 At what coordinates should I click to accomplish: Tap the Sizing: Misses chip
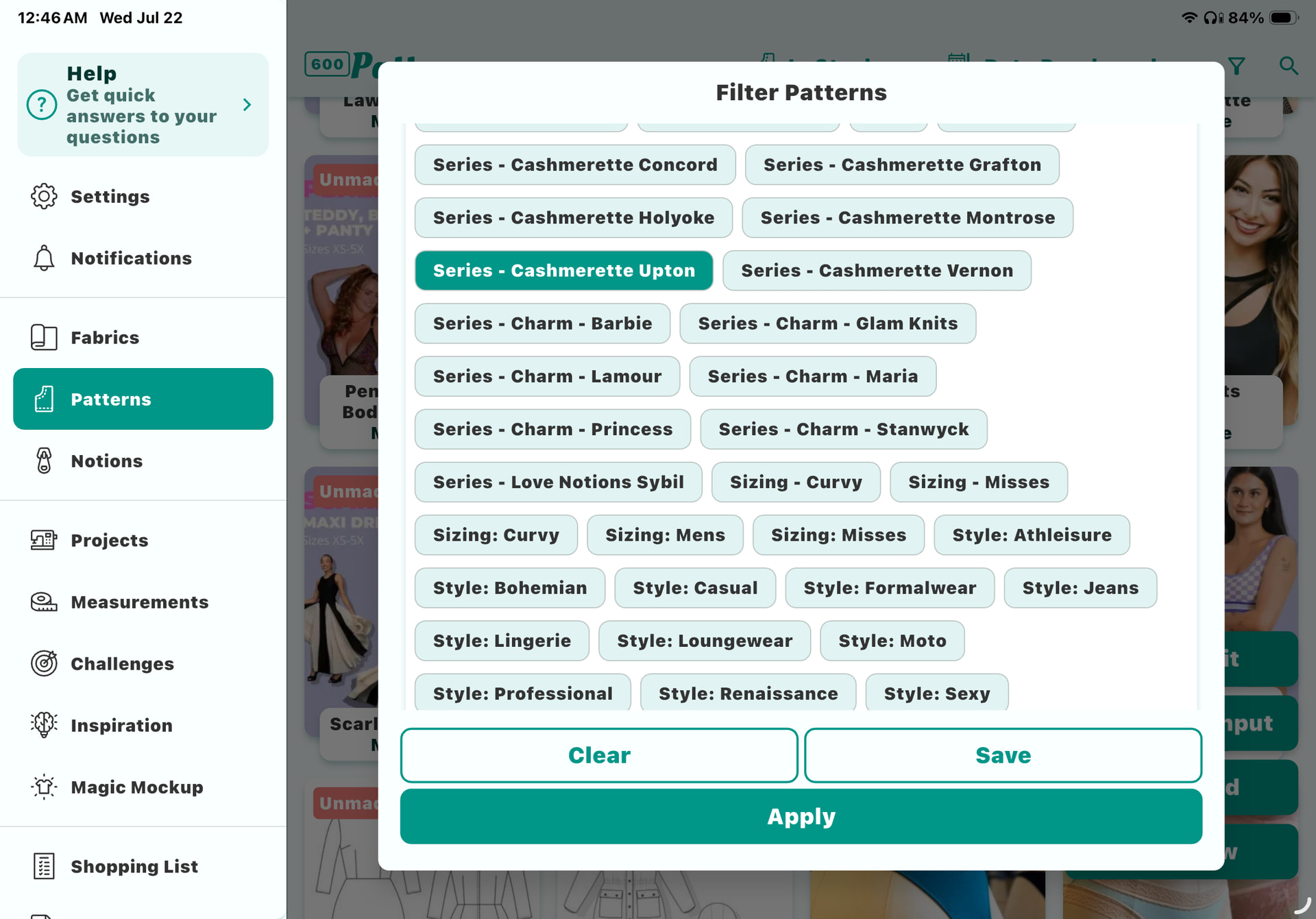[839, 535]
